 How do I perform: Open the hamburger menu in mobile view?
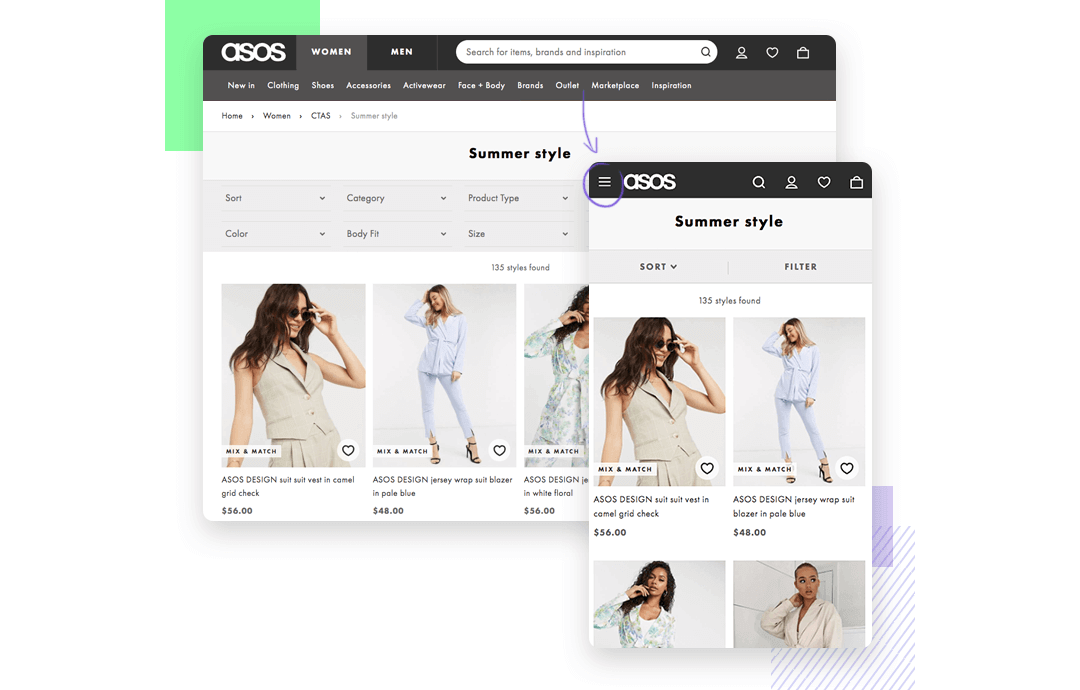point(604,182)
